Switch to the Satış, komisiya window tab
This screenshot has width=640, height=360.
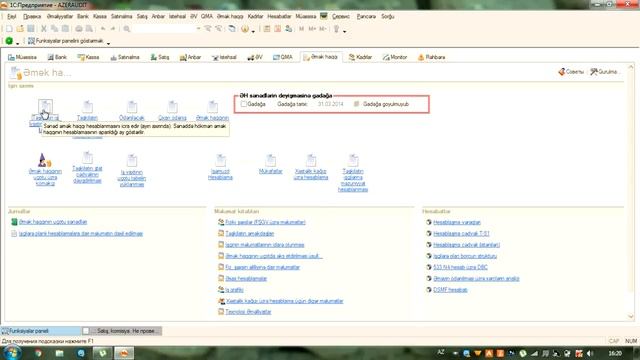(x=122, y=331)
